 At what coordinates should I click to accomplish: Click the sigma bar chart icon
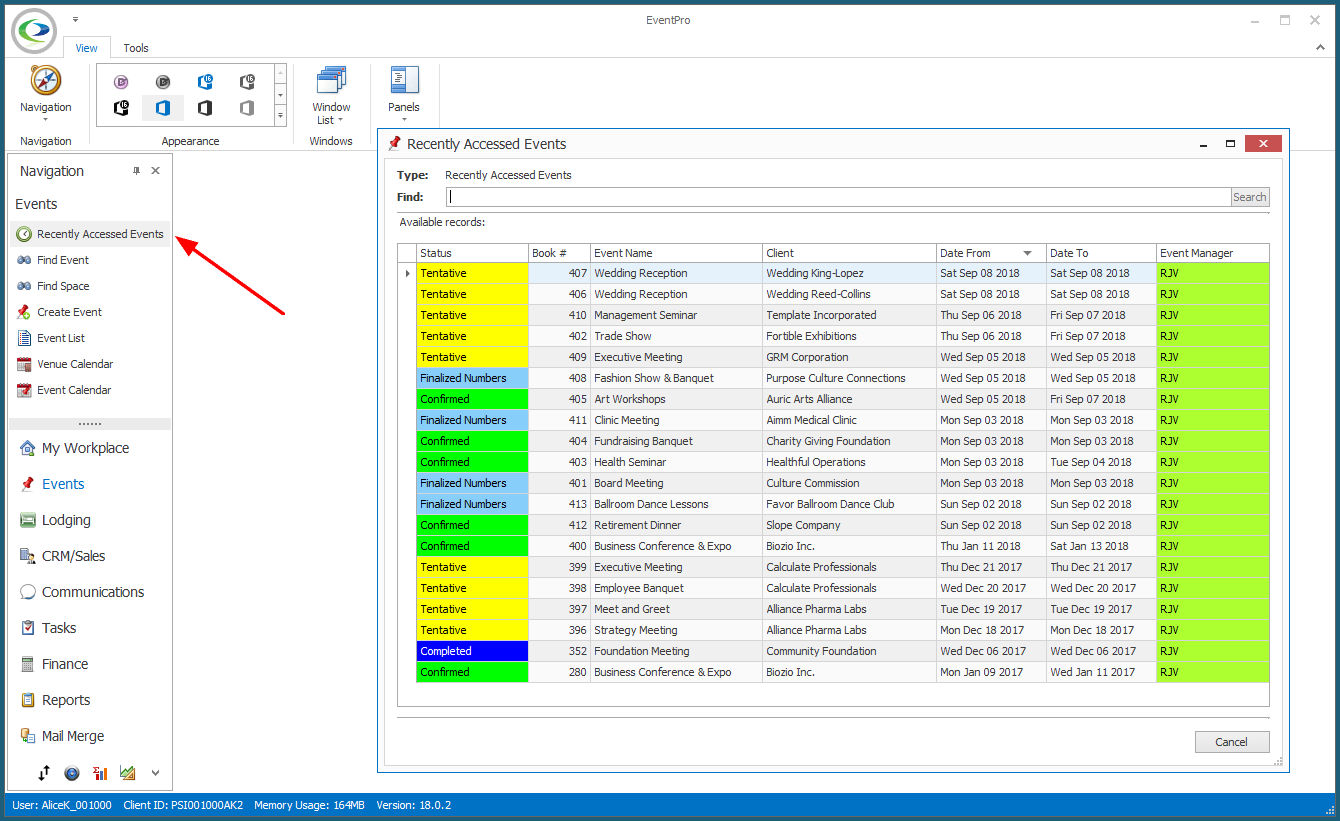(x=100, y=773)
